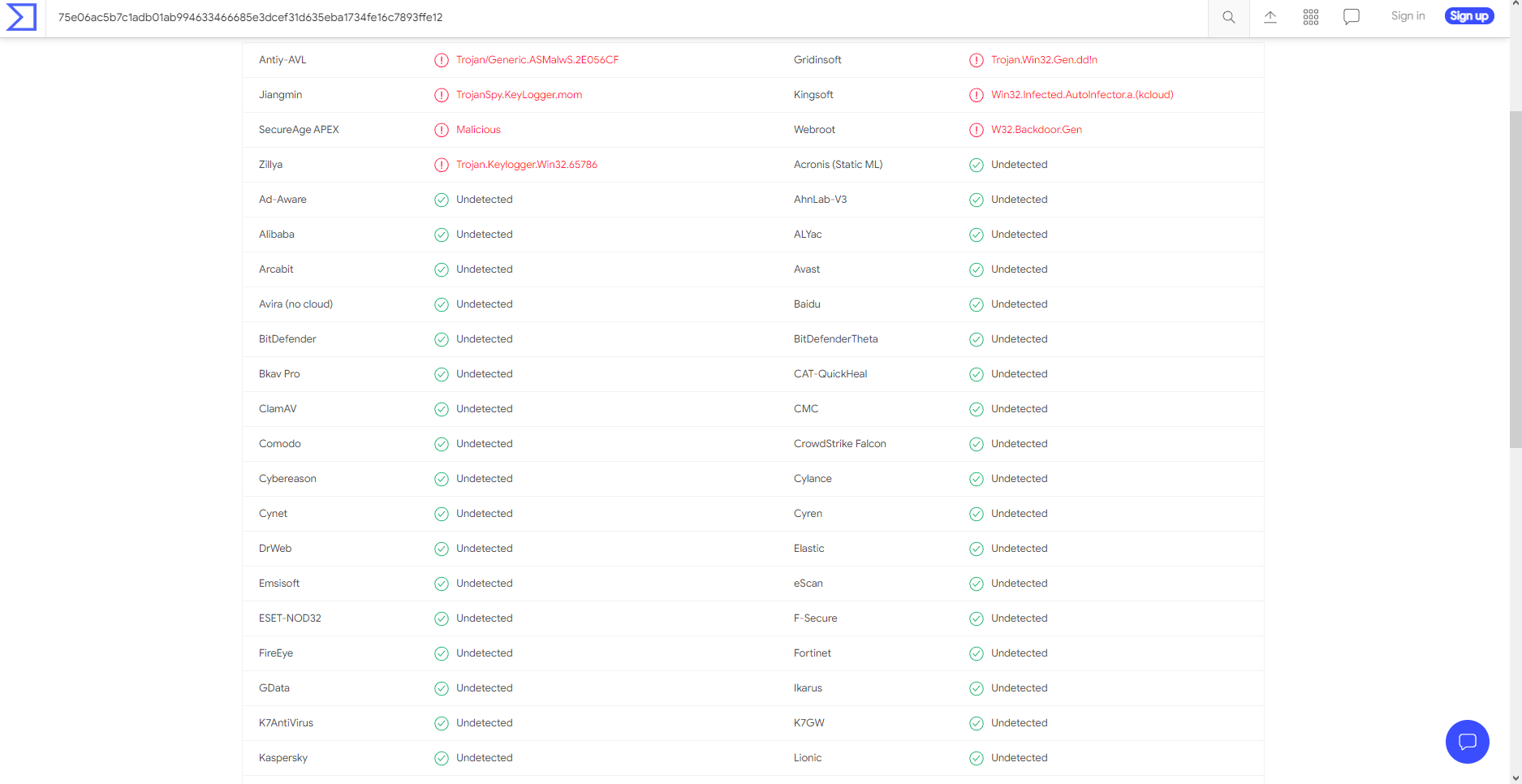The height and width of the screenshot is (784, 1522).
Task: Click the green check icon for Avast
Action: click(977, 269)
